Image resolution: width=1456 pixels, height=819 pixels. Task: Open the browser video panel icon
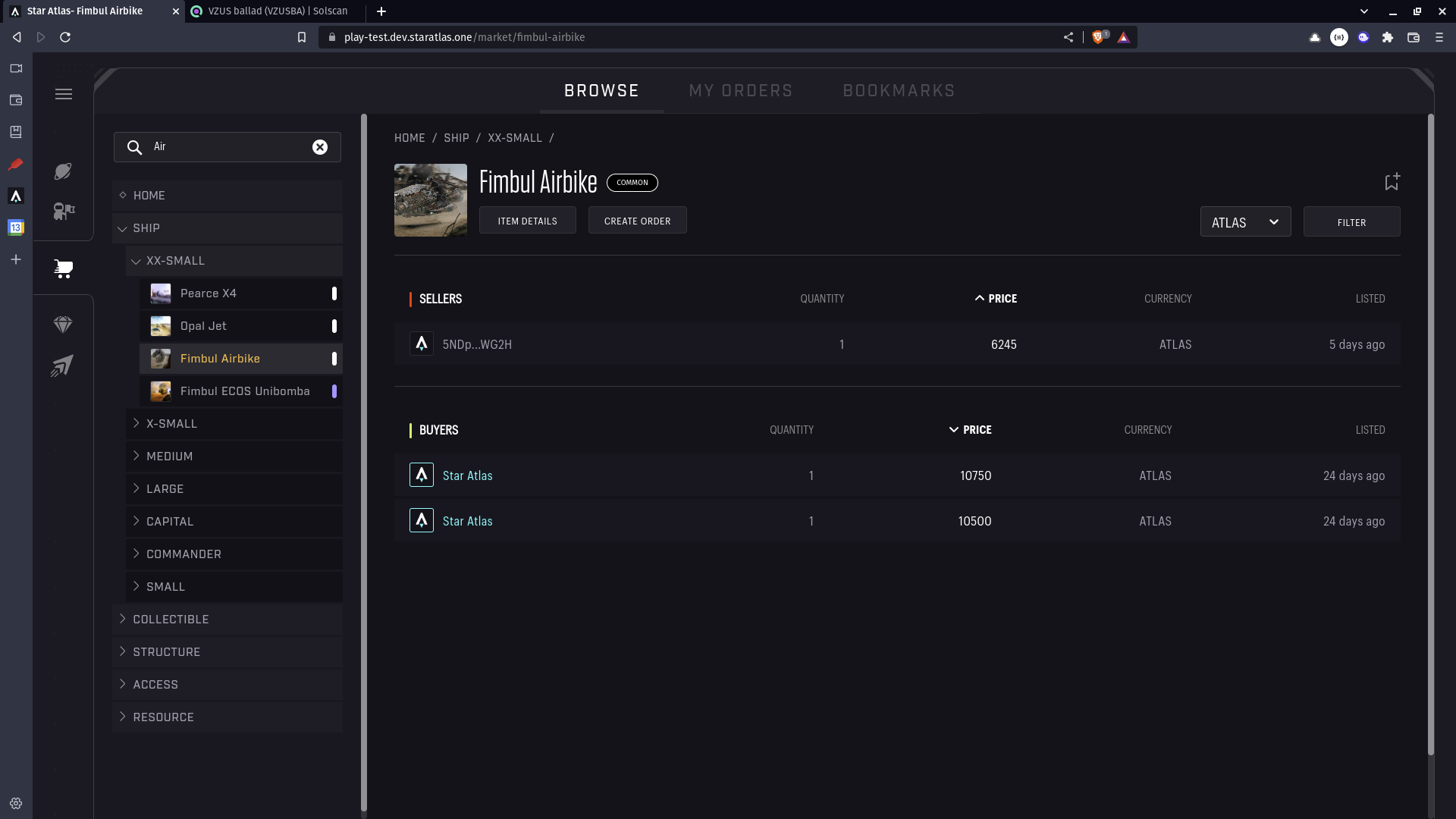pos(16,68)
